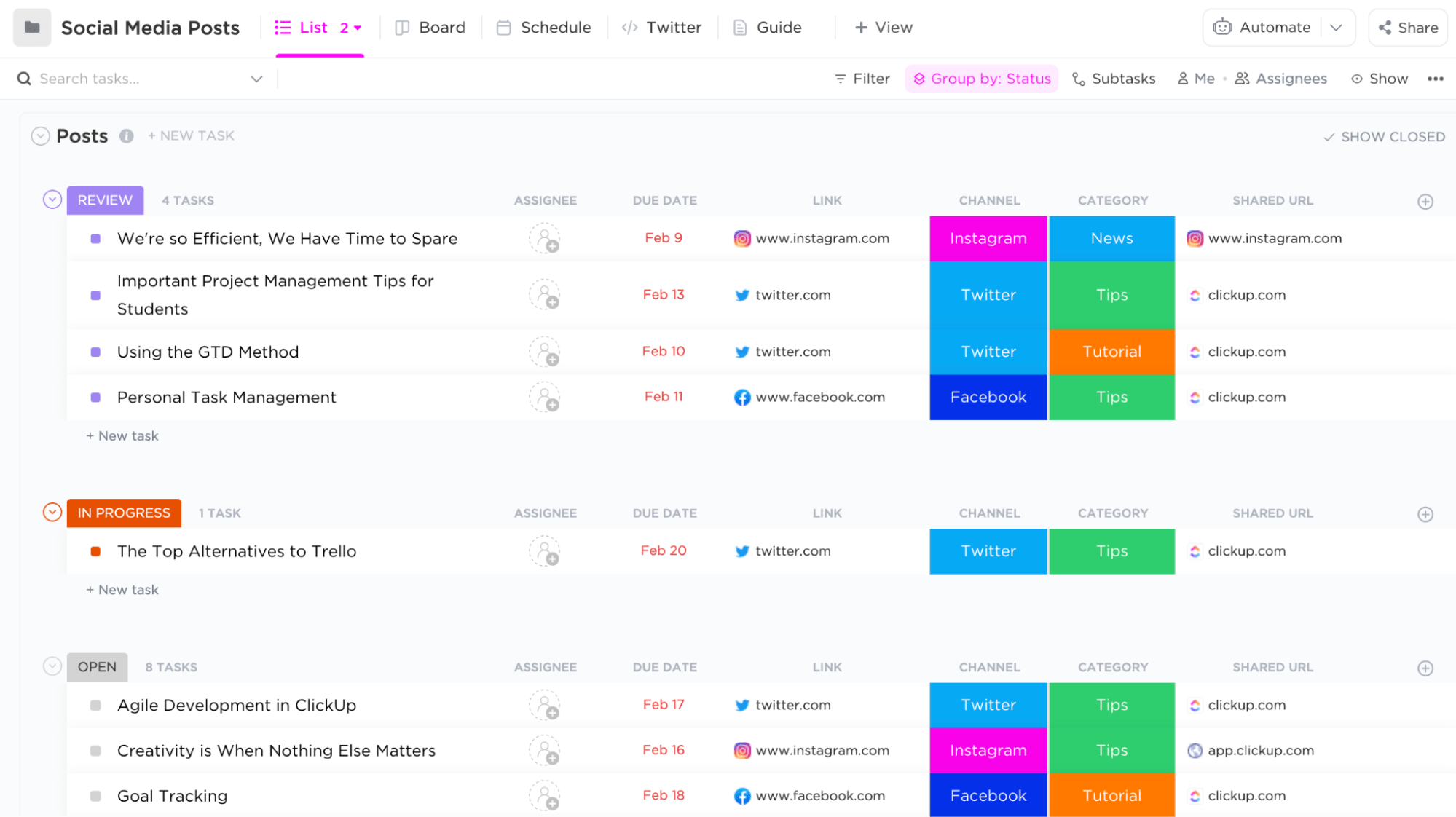
Task: Click the Board view tab
Action: (x=429, y=27)
